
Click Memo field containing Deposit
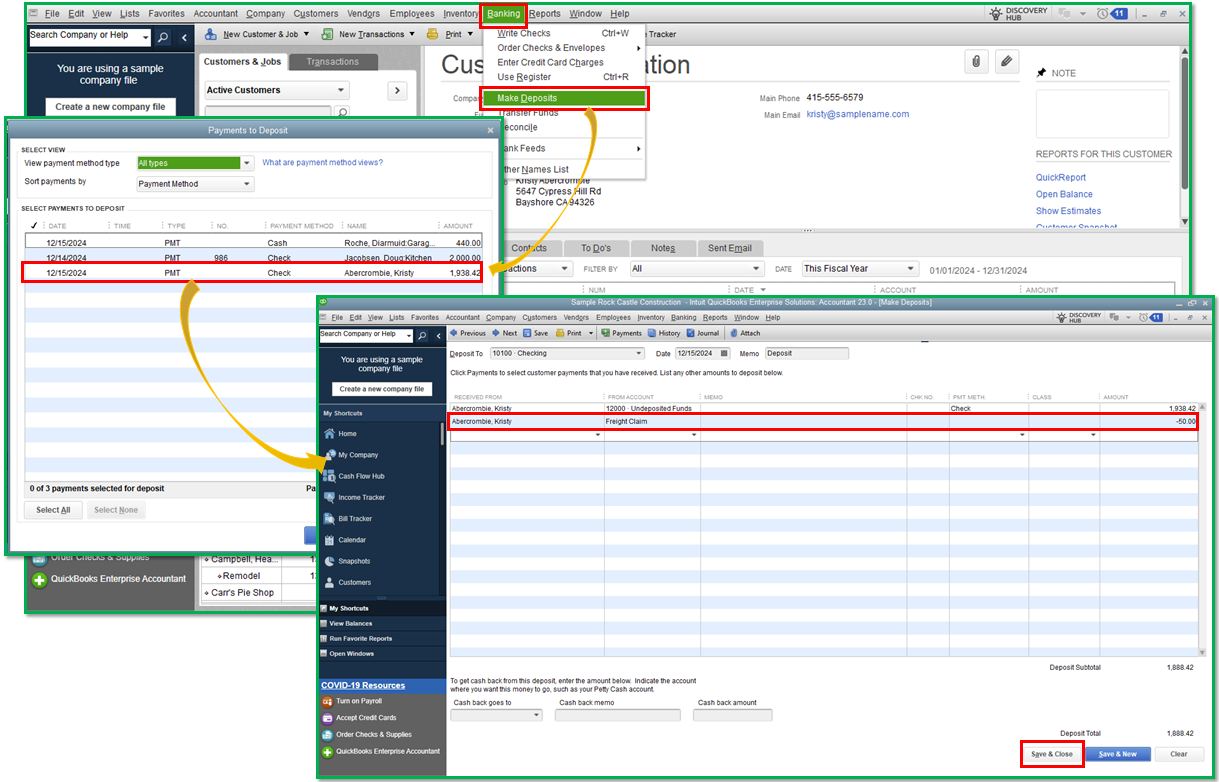tap(807, 354)
